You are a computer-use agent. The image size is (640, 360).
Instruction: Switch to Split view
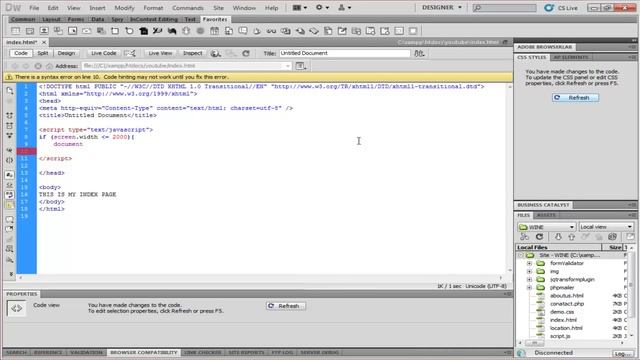tap(43, 53)
